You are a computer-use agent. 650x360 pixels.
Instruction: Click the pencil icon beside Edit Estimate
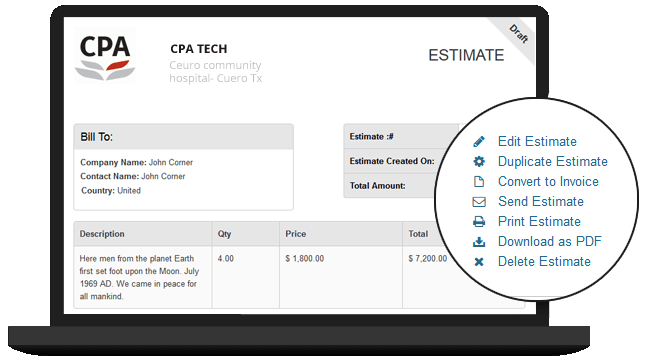click(x=479, y=141)
